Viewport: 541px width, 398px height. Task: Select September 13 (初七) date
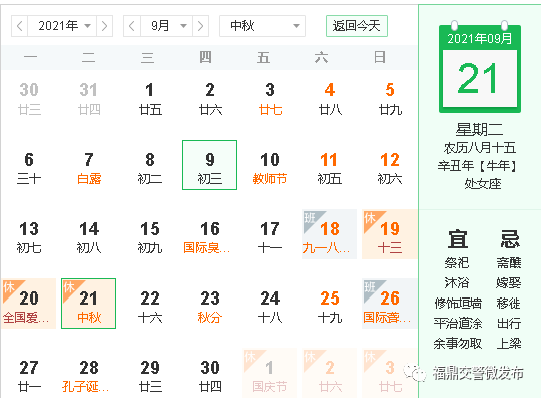pyautogui.click(x=29, y=237)
